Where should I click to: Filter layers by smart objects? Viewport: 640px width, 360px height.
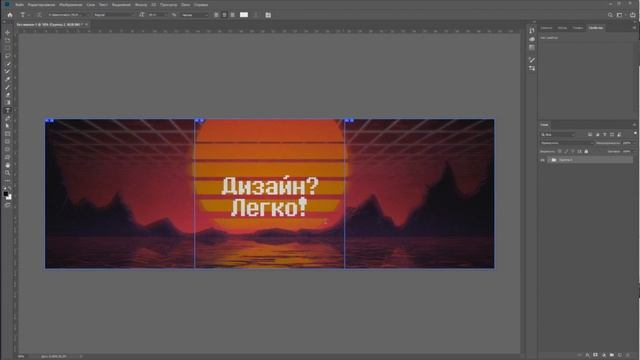pyautogui.click(x=619, y=134)
